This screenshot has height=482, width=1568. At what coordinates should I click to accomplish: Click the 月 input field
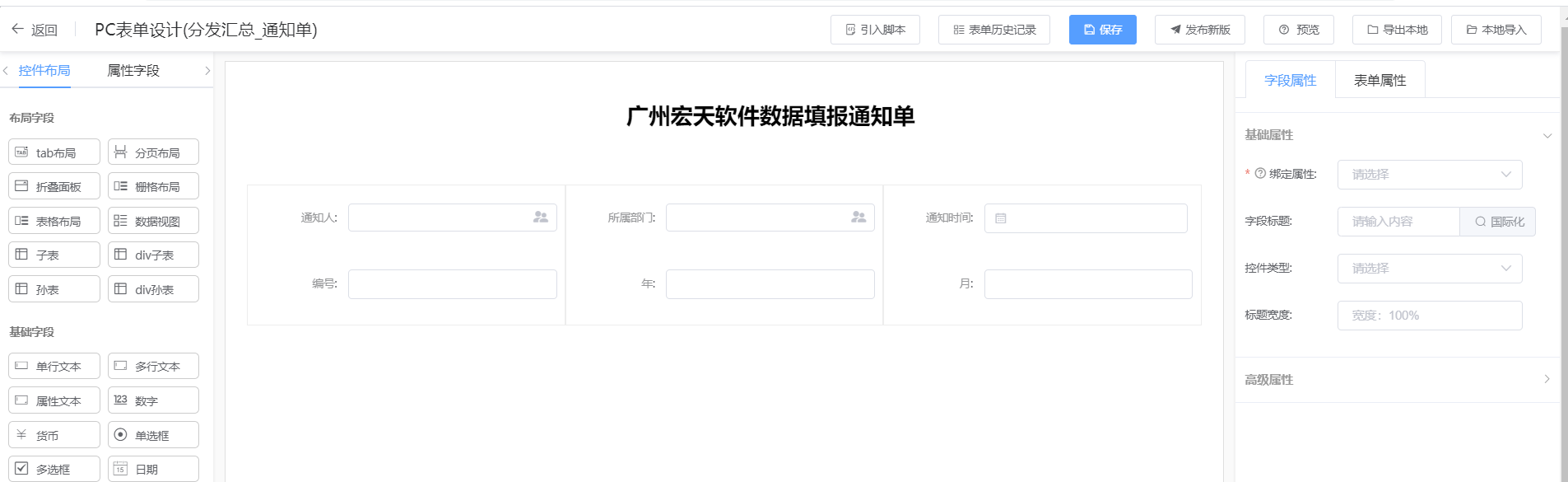[1088, 284]
